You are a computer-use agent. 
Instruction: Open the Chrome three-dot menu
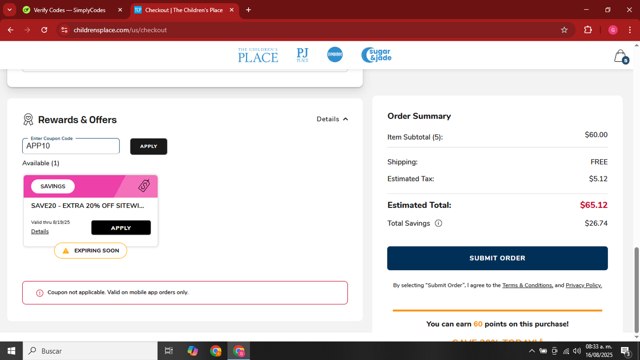pyautogui.click(x=630, y=30)
